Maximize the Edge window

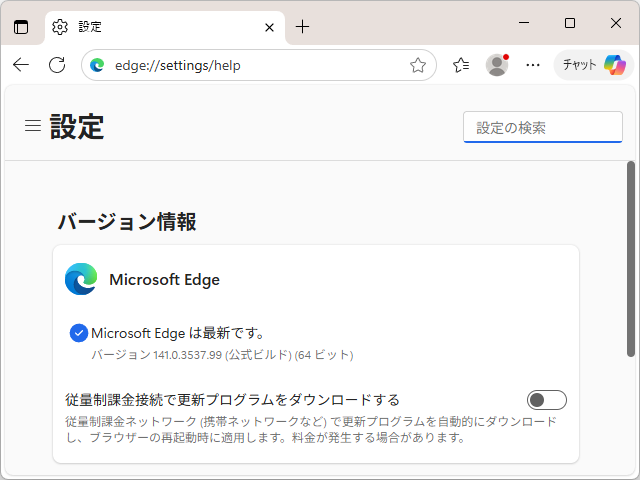point(570,23)
